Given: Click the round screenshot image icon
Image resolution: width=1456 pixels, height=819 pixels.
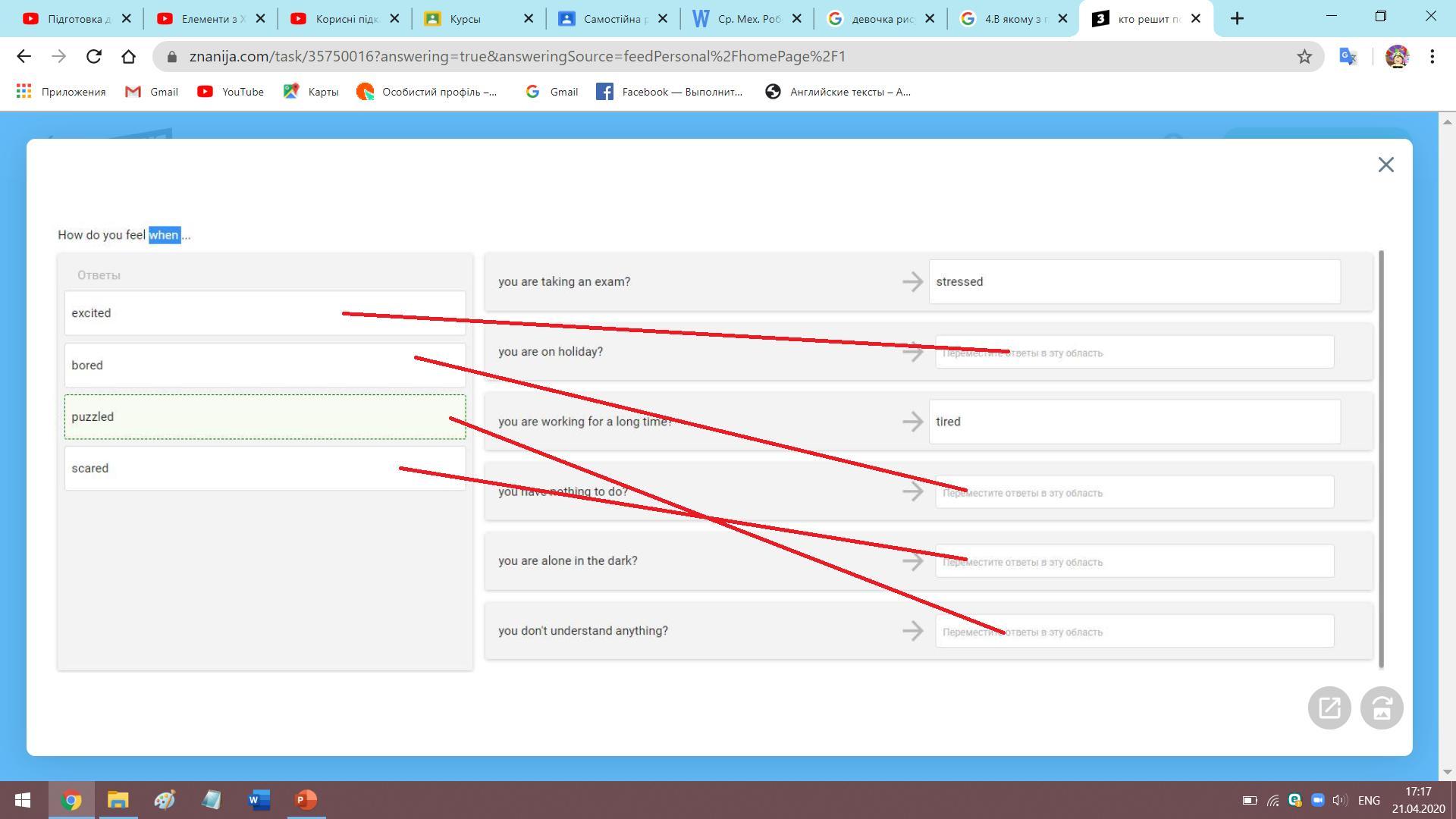Looking at the screenshot, I should [x=1381, y=708].
